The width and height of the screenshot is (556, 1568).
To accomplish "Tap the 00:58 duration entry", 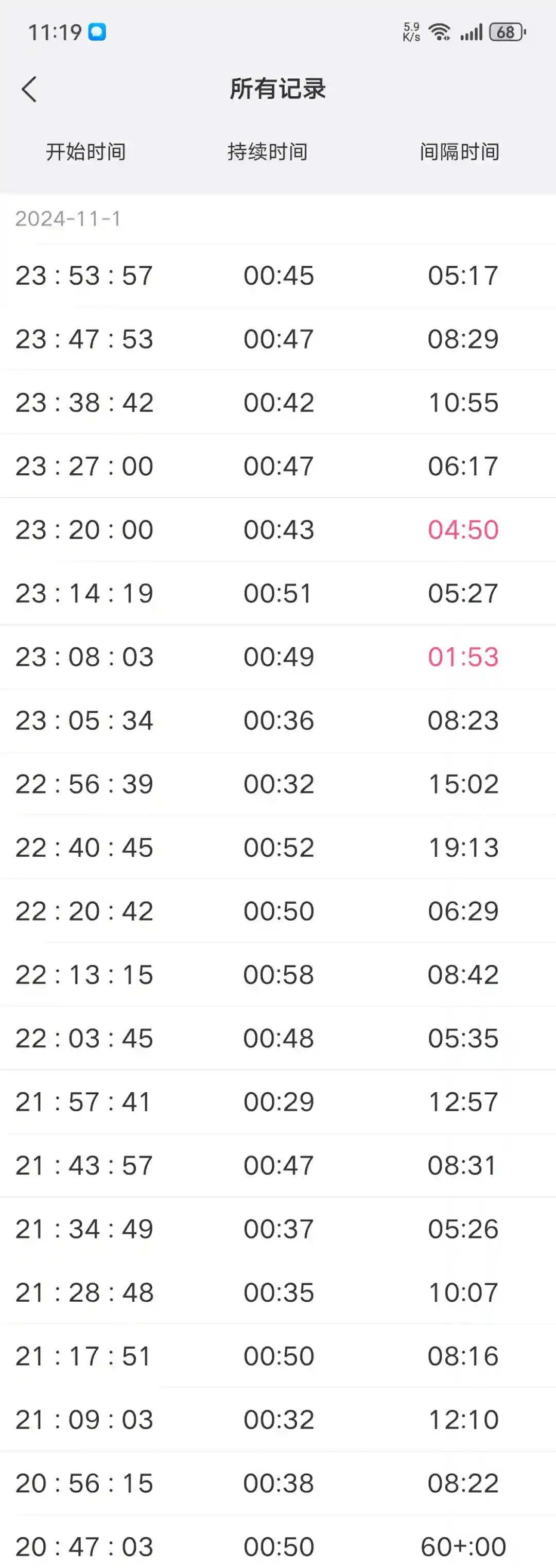I will click(279, 974).
